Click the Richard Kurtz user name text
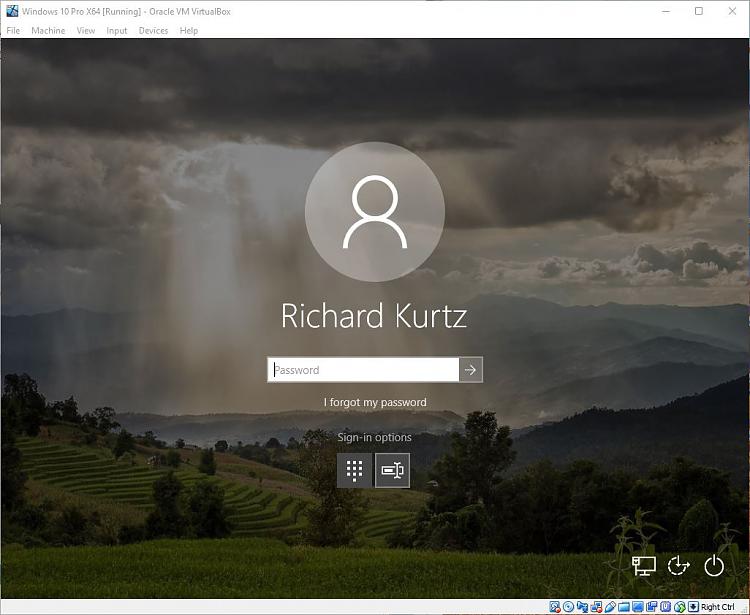 pyautogui.click(x=374, y=316)
